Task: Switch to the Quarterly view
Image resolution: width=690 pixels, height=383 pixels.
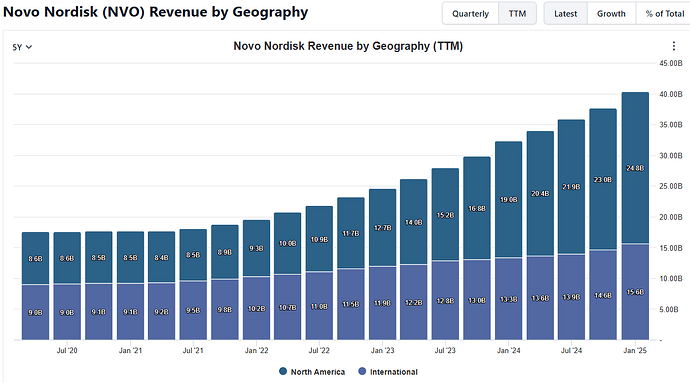Action: pos(470,14)
